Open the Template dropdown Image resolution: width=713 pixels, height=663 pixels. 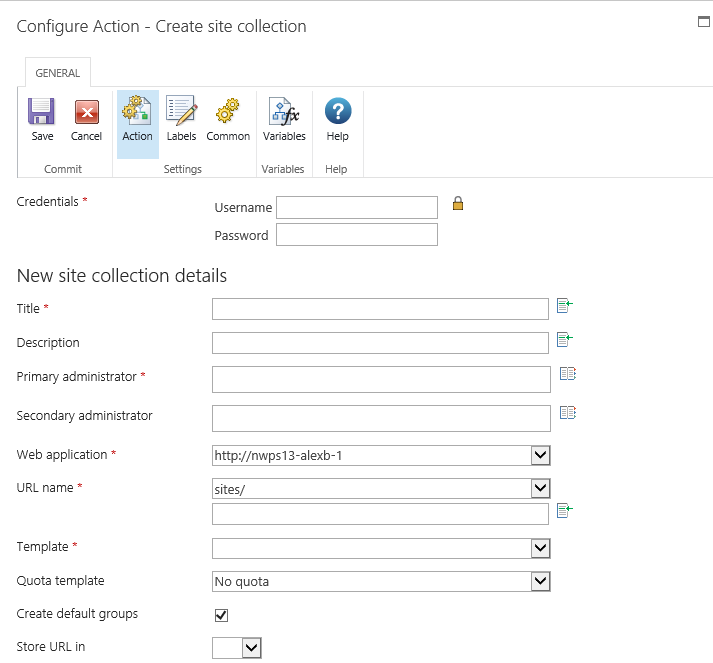point(540,548)
